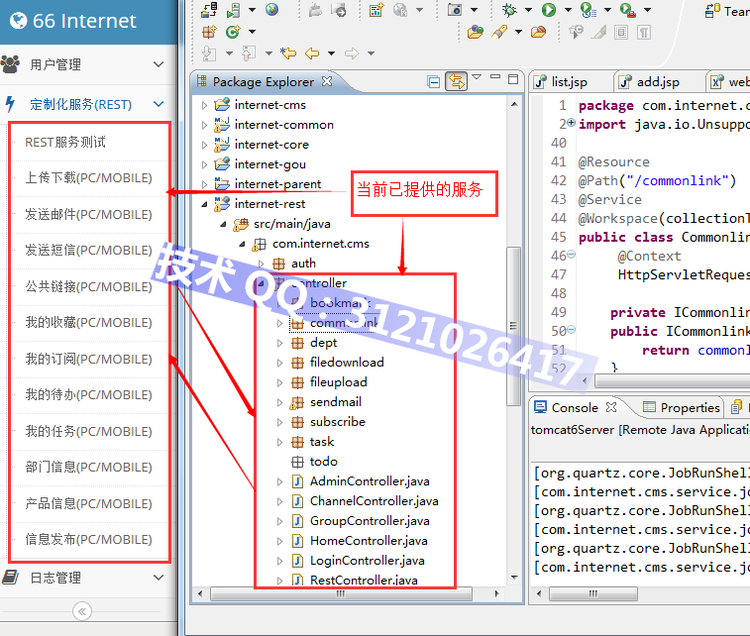The image size is (750, 636).
Task: Open the Debug button dropdown arrow
Action: click(x=528, y=10)
